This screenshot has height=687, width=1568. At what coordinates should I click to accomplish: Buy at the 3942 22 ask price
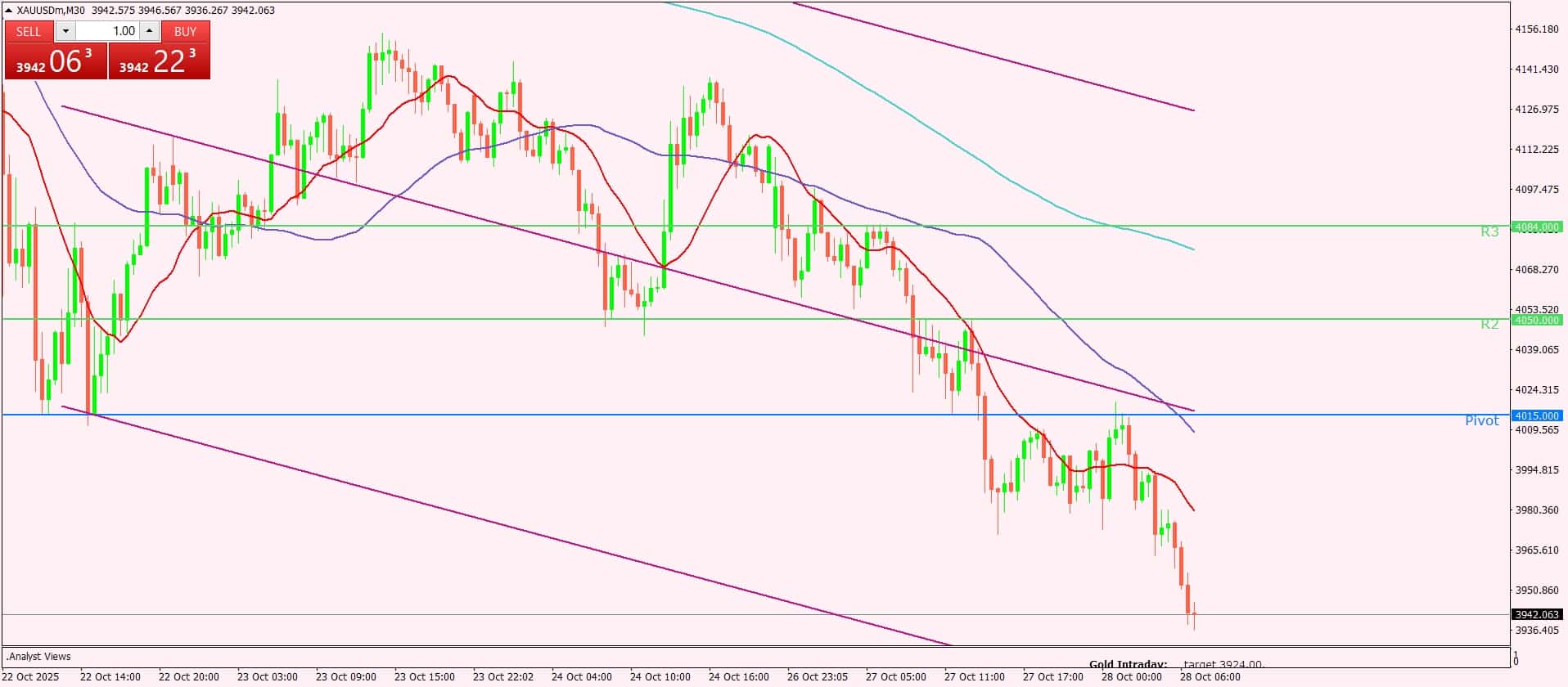[159, 61]
